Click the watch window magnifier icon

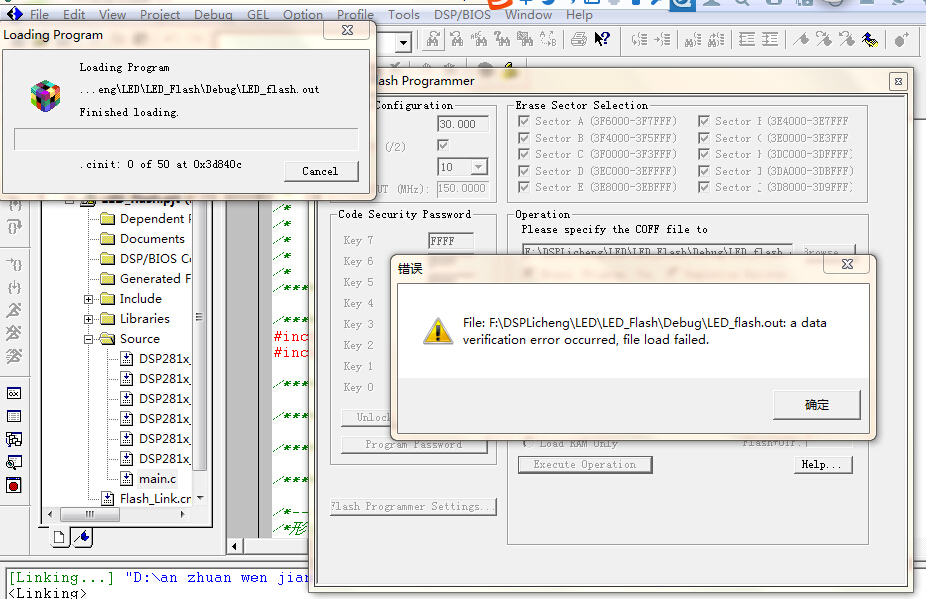tap(14, 462)
